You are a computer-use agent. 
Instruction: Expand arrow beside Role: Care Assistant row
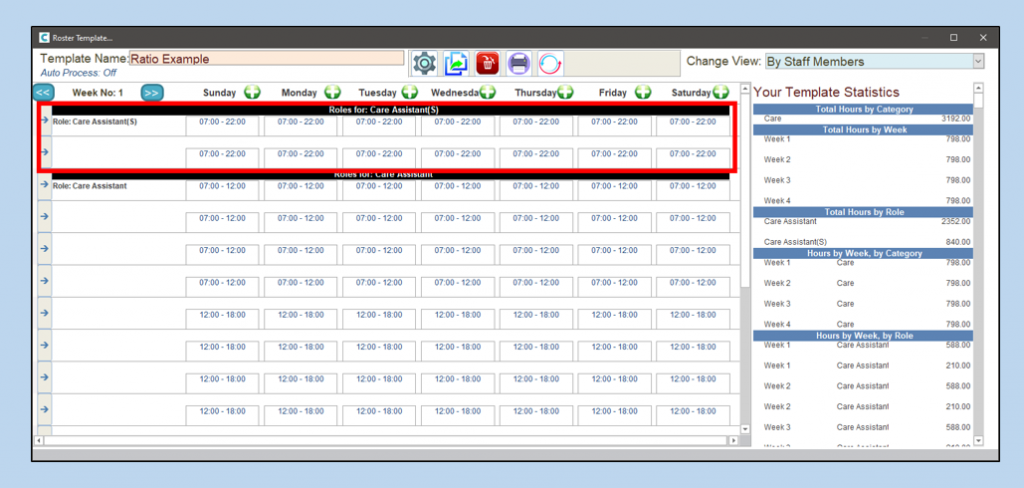(45, 185)
